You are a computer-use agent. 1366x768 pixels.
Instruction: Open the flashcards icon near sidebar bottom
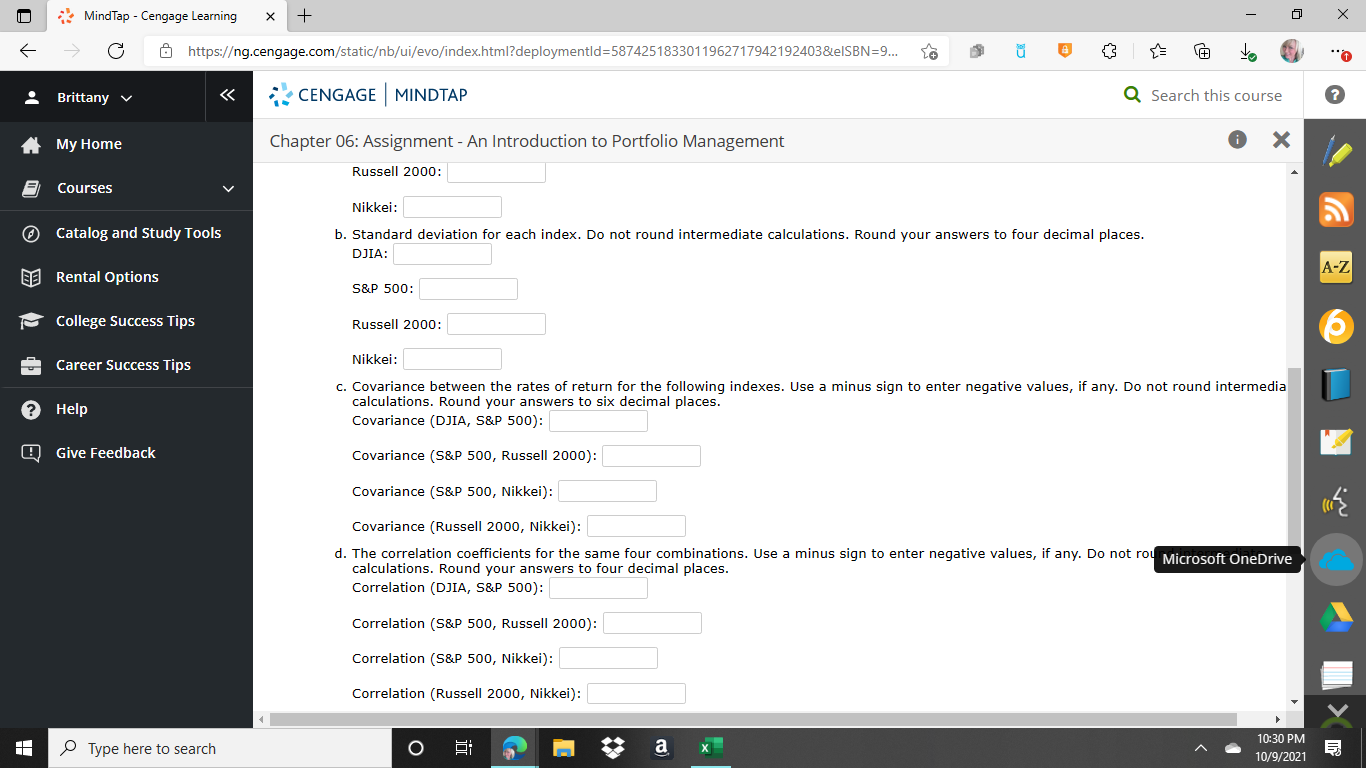click(1336, 674)
